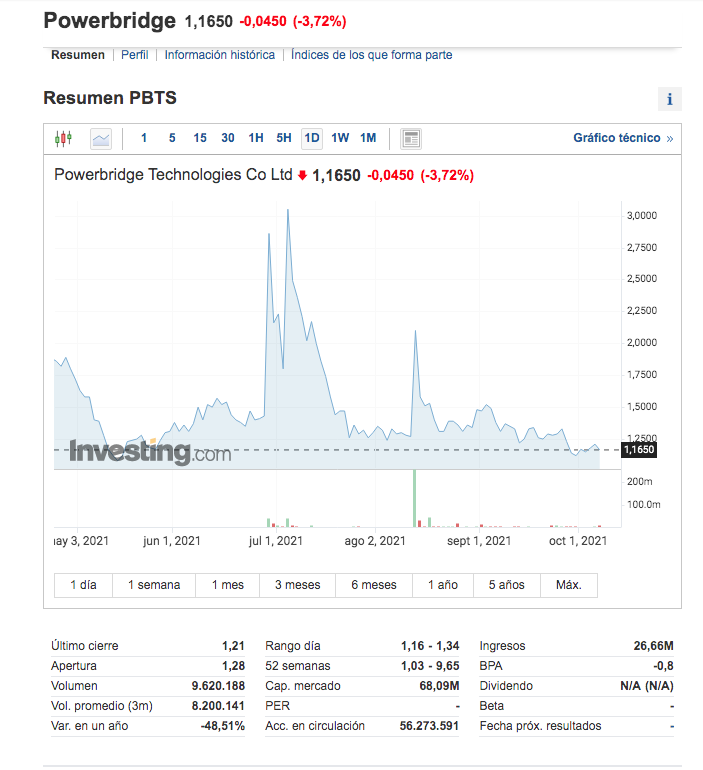
Task: Click the Apertura value 1,28
Action: pyautogui.click(x=233, y=666)
